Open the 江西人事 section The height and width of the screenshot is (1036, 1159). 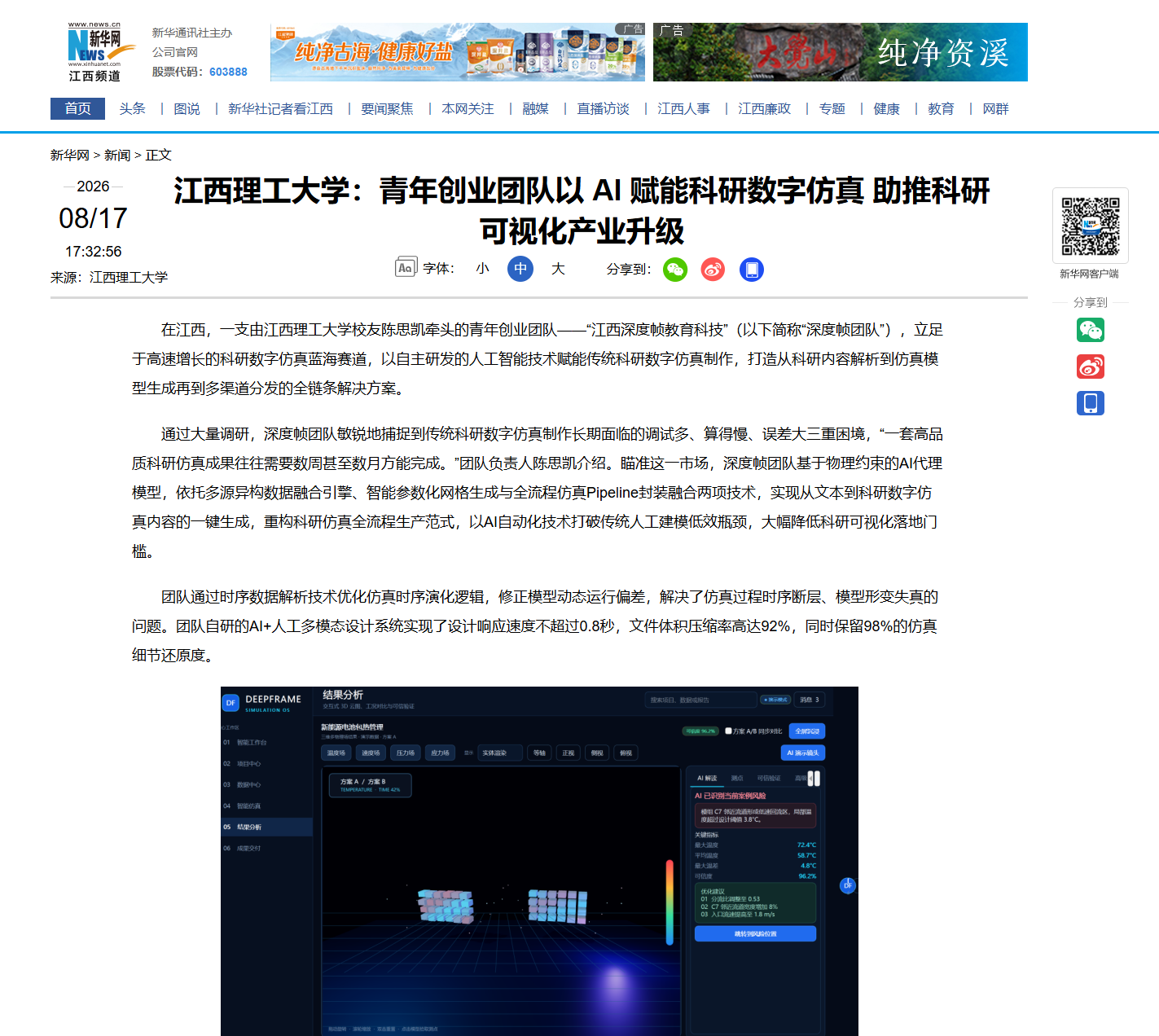coord(683,108)
